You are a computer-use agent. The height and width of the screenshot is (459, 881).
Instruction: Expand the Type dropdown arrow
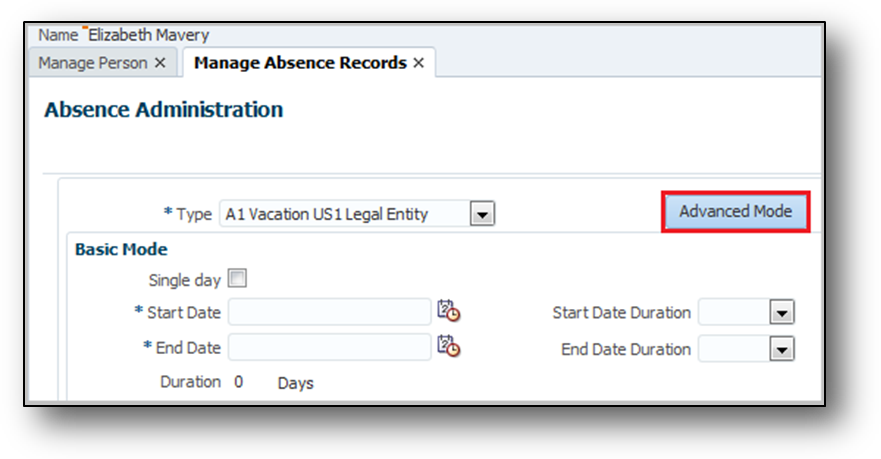483,214
